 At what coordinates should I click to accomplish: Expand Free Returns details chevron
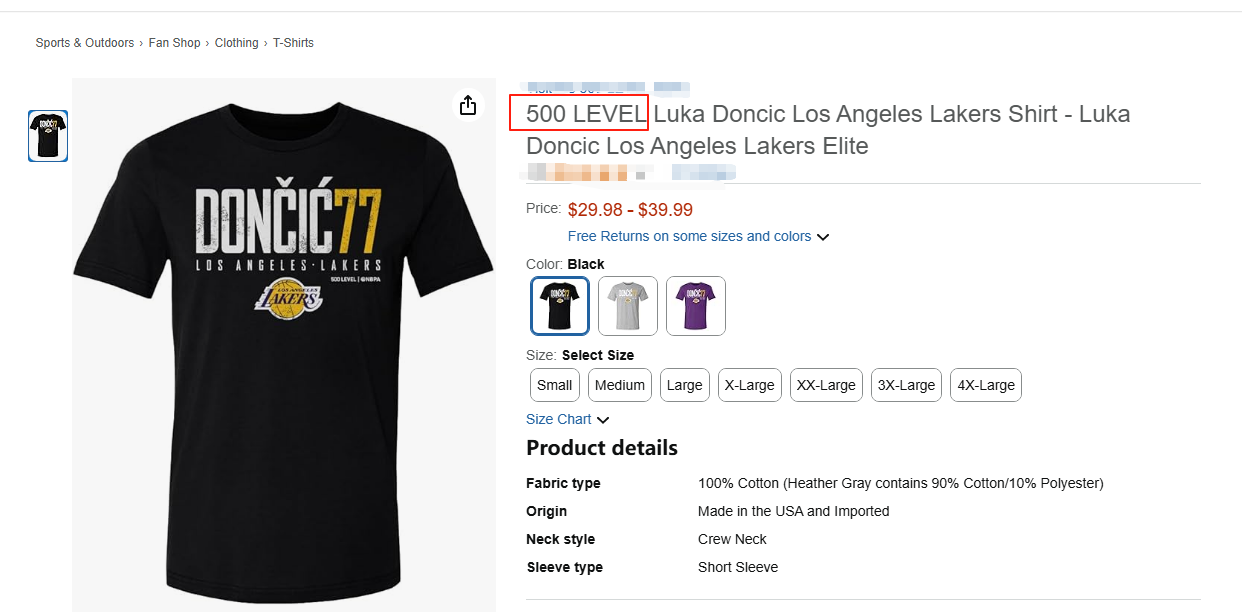823,237
